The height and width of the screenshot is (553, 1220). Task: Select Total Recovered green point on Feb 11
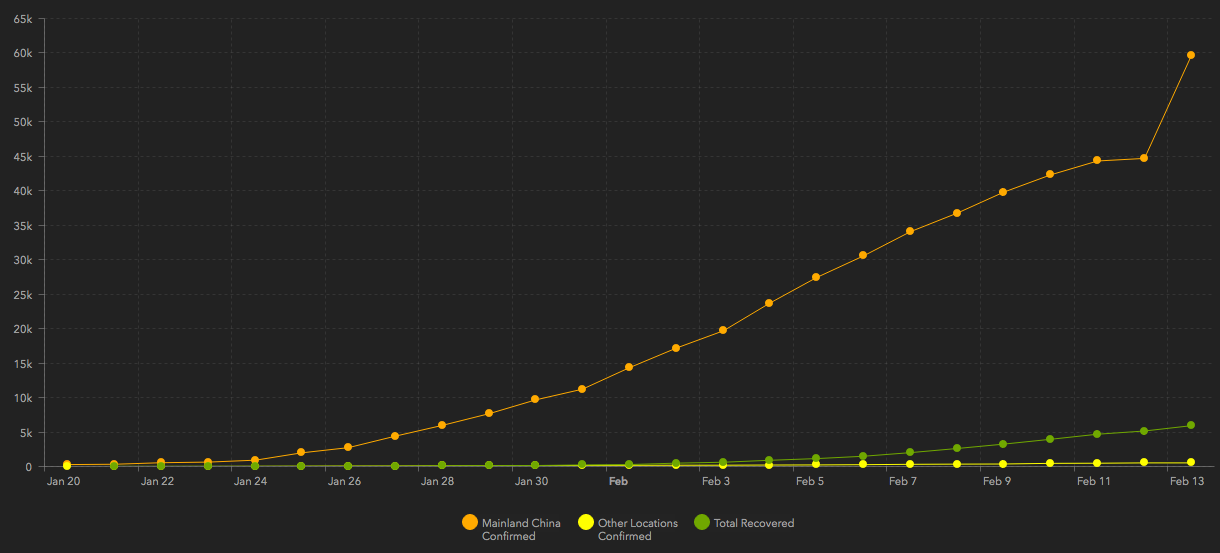click(x=1097, y=434)
